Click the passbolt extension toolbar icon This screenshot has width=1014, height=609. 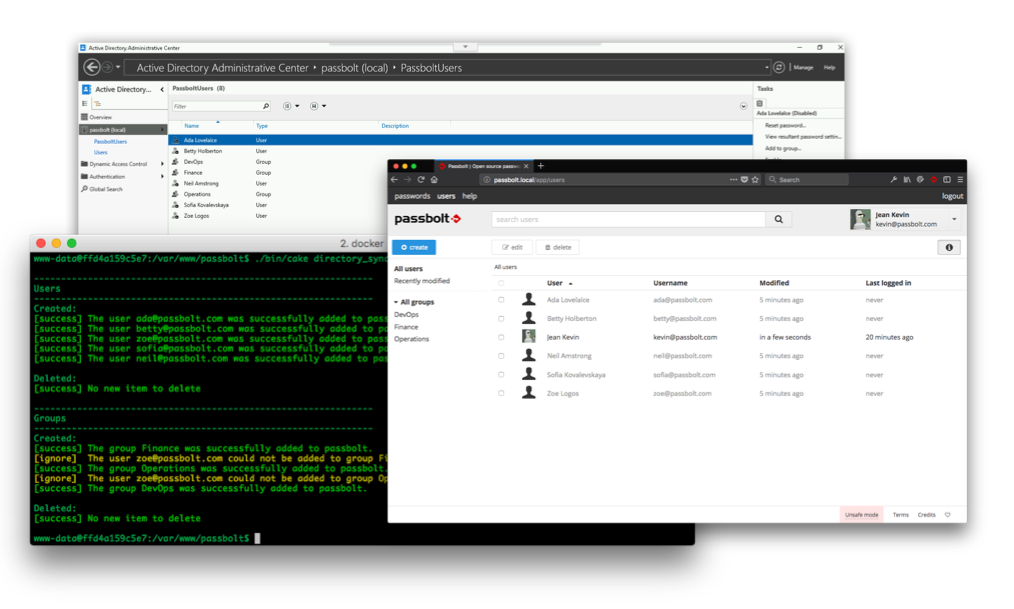[x=934, y=180]
